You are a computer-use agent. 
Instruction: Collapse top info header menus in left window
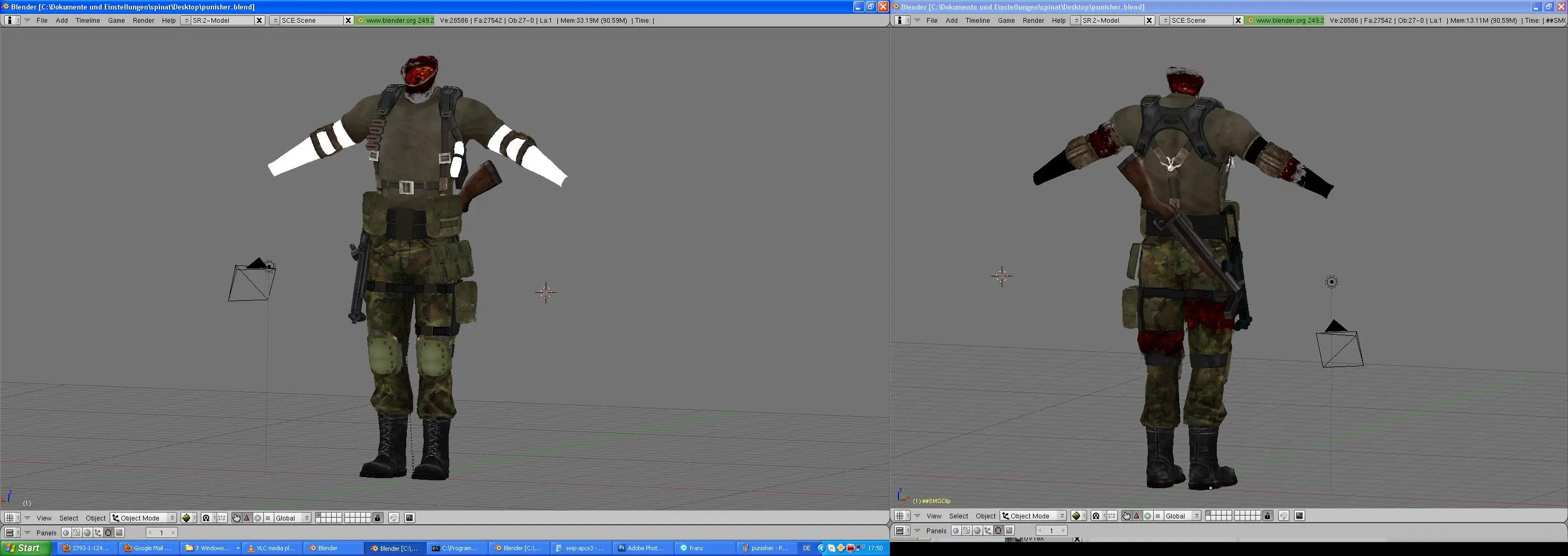(x=28, y=20)
